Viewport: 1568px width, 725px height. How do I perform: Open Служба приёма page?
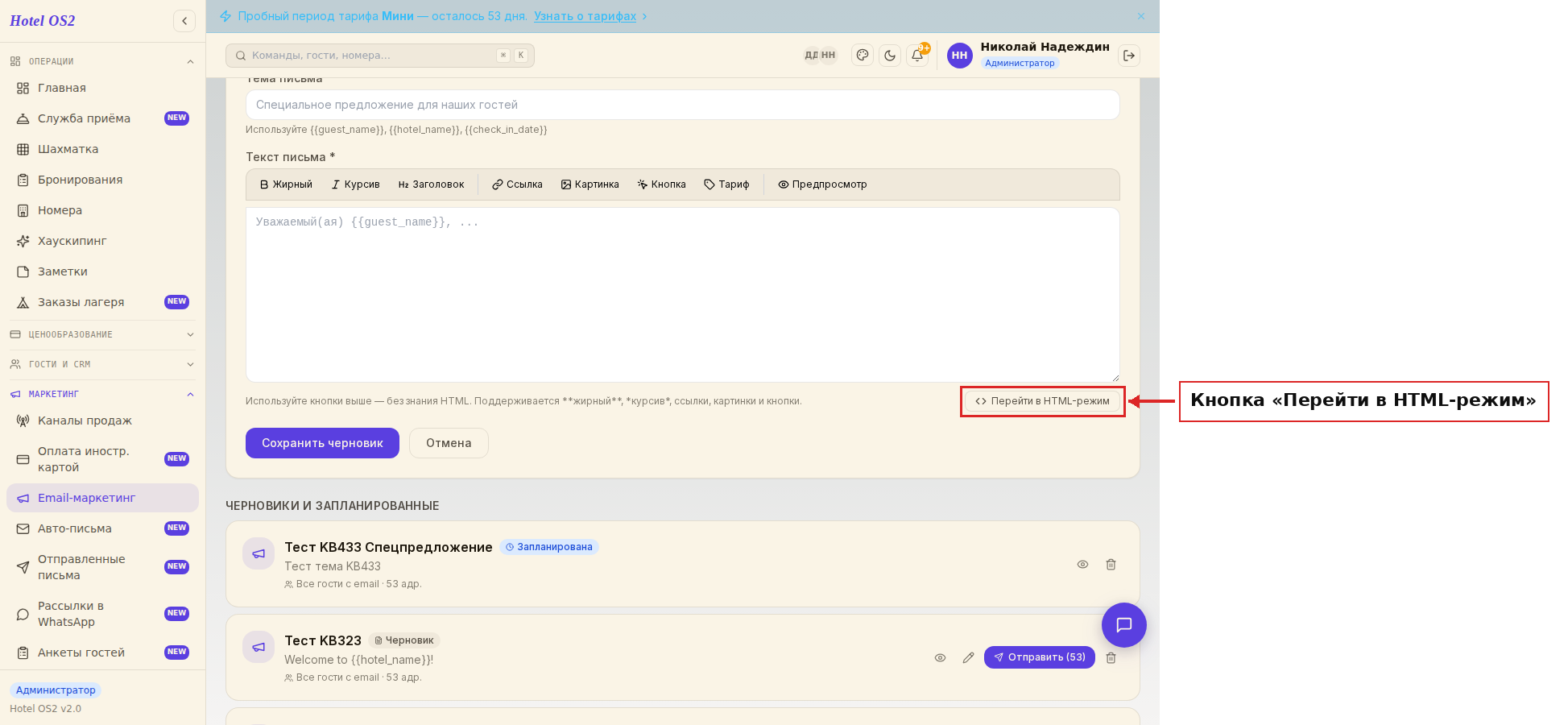coord(102,118)
